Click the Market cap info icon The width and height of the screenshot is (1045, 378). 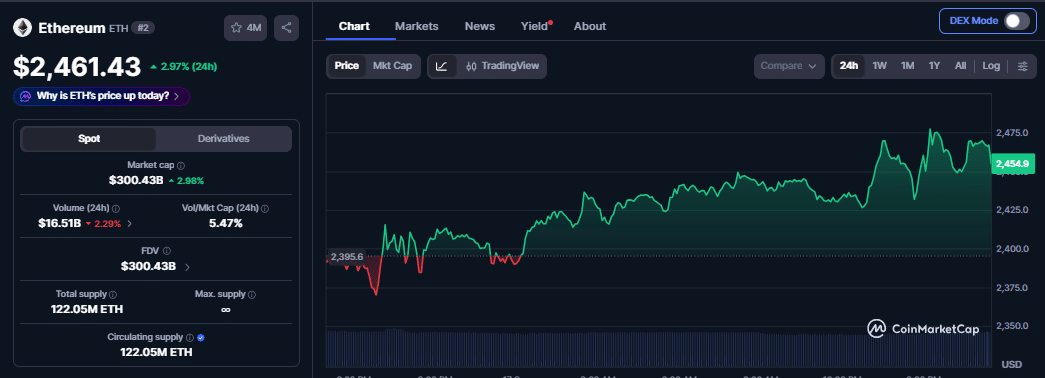pyautogui.click(x=181, y=165)
